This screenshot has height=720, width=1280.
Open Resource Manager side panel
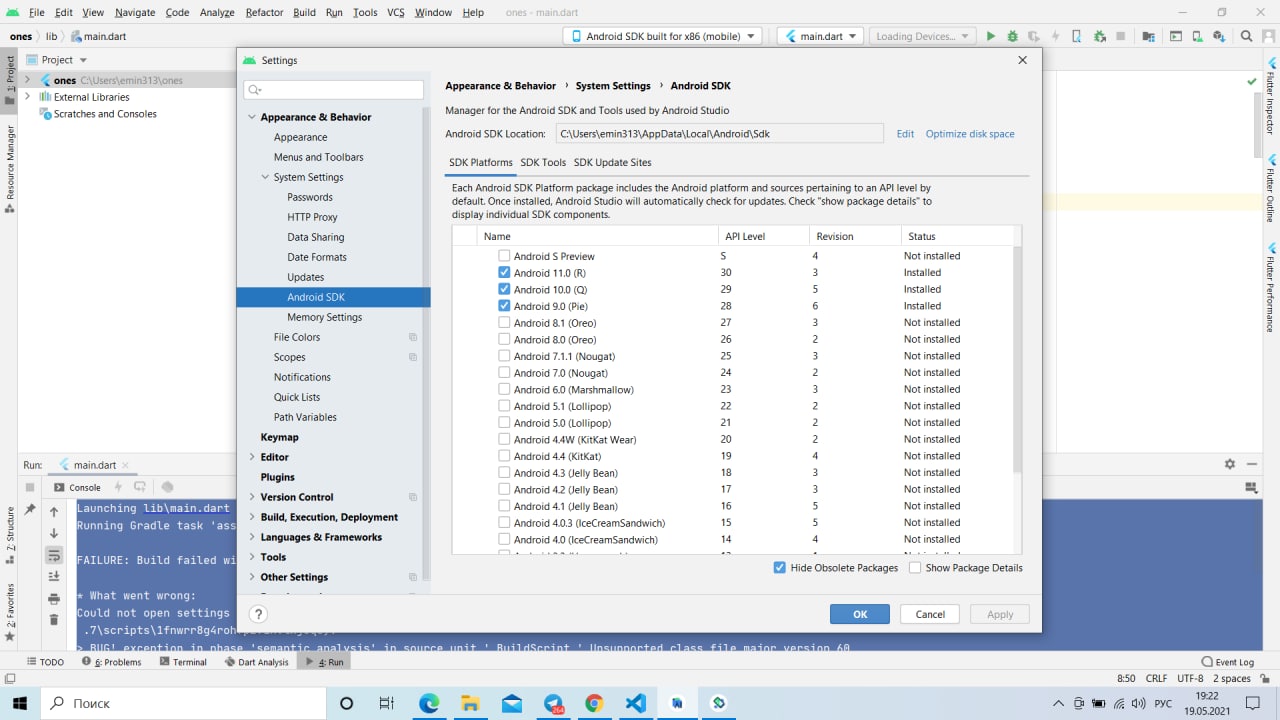10,169
